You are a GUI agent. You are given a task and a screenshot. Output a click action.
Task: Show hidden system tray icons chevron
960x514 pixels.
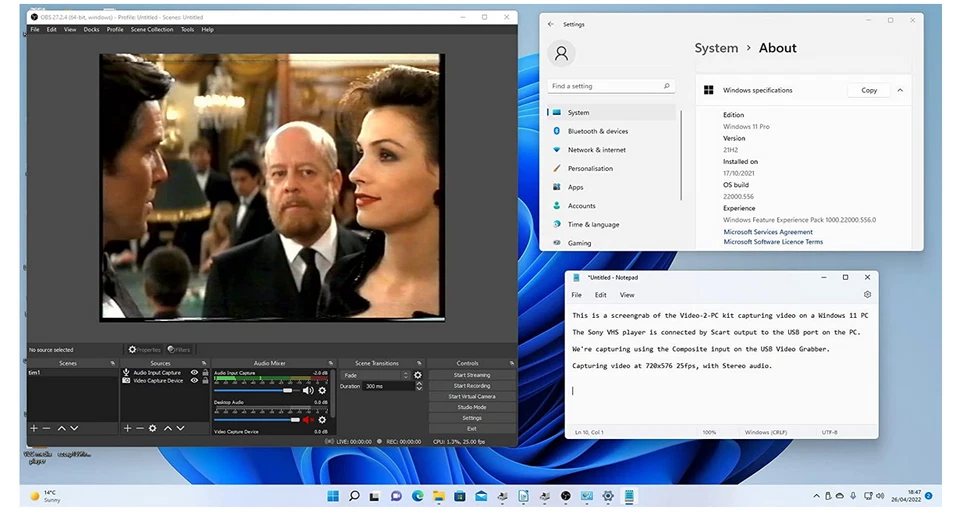coord(816,496)
